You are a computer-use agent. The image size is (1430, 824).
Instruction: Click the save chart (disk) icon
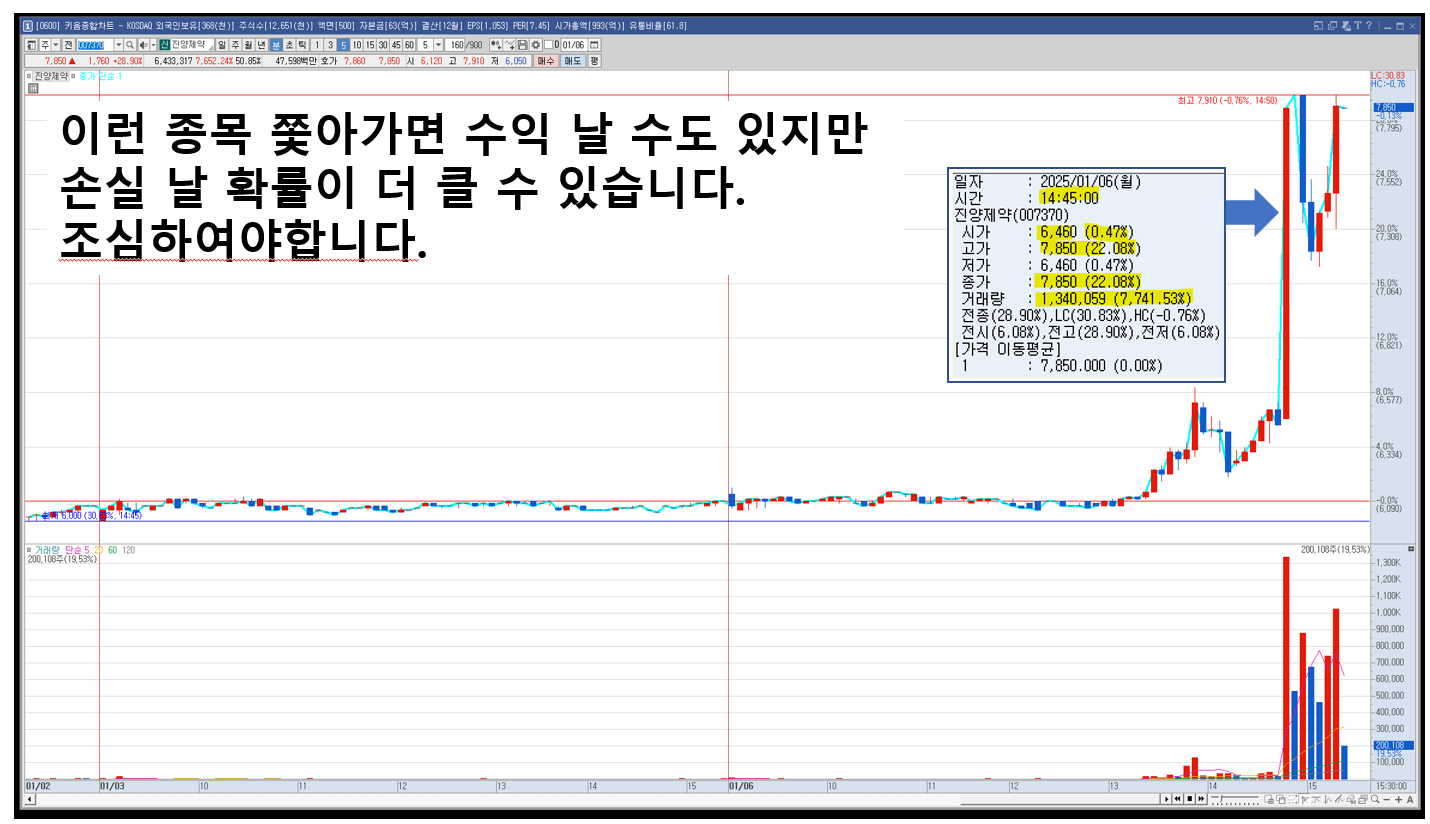coord(522,46)
